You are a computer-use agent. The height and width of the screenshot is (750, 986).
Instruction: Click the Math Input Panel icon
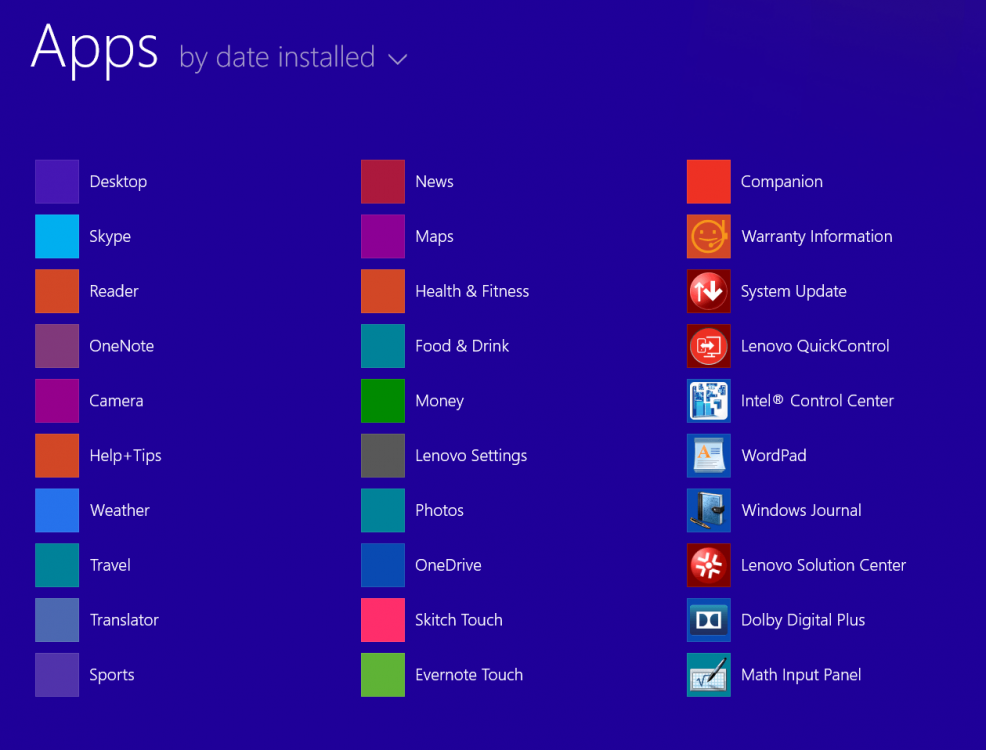click(708, 674)
